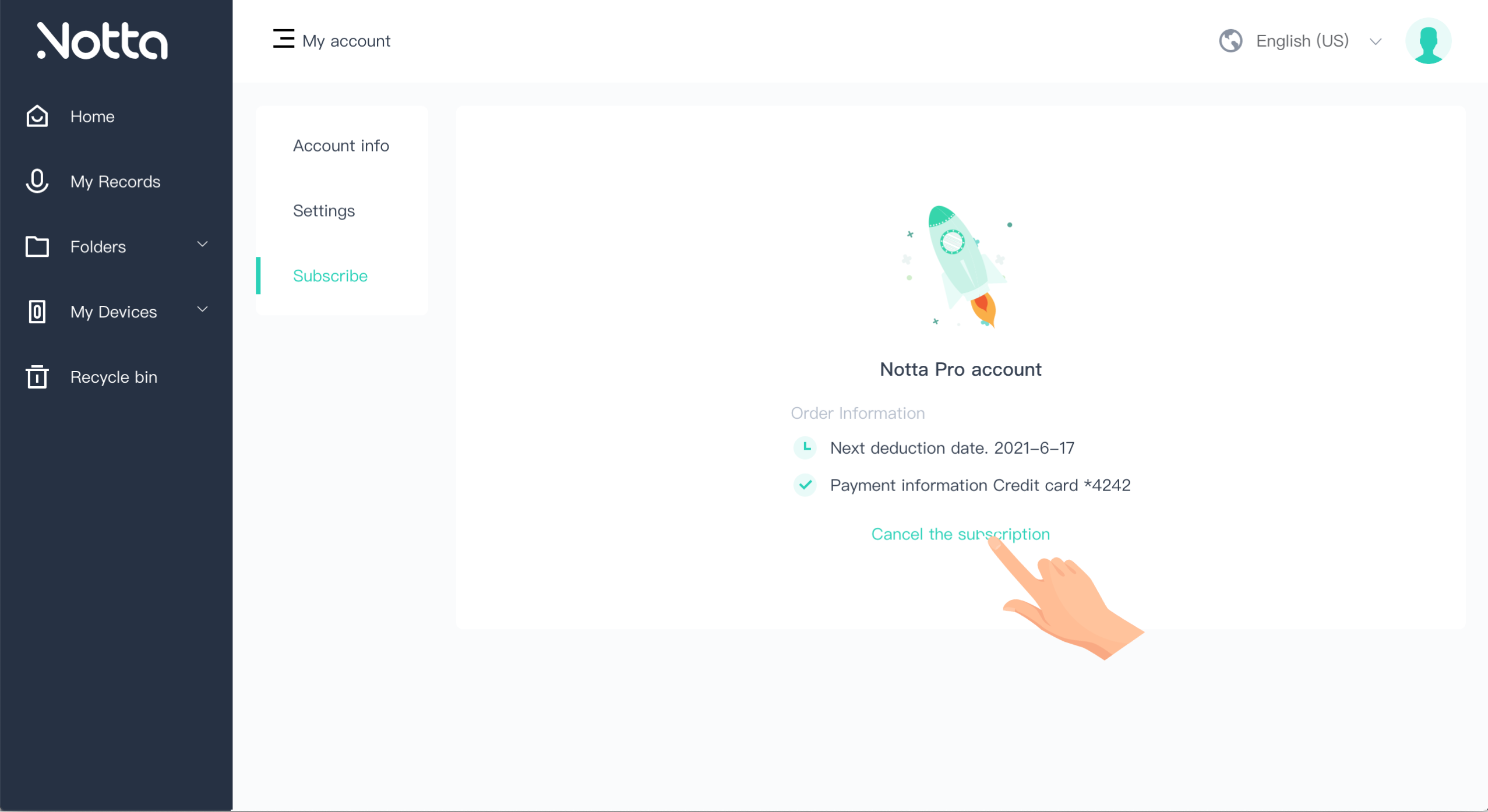
Task: Click the My Records microphone icon
Action: click(37, 181)
